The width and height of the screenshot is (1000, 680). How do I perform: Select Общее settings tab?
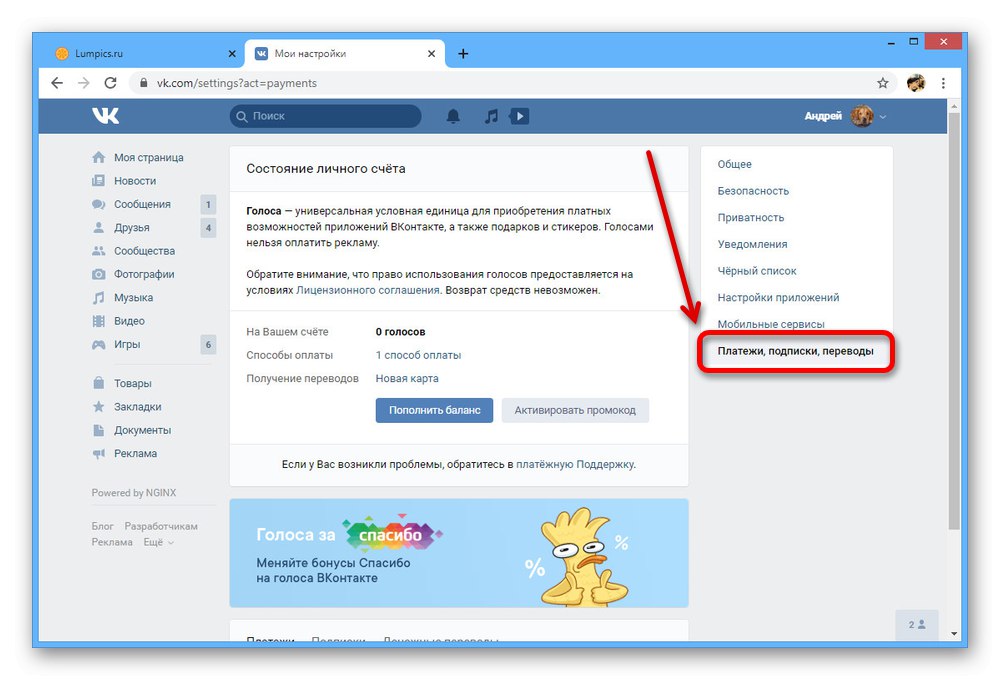(734, 164)
